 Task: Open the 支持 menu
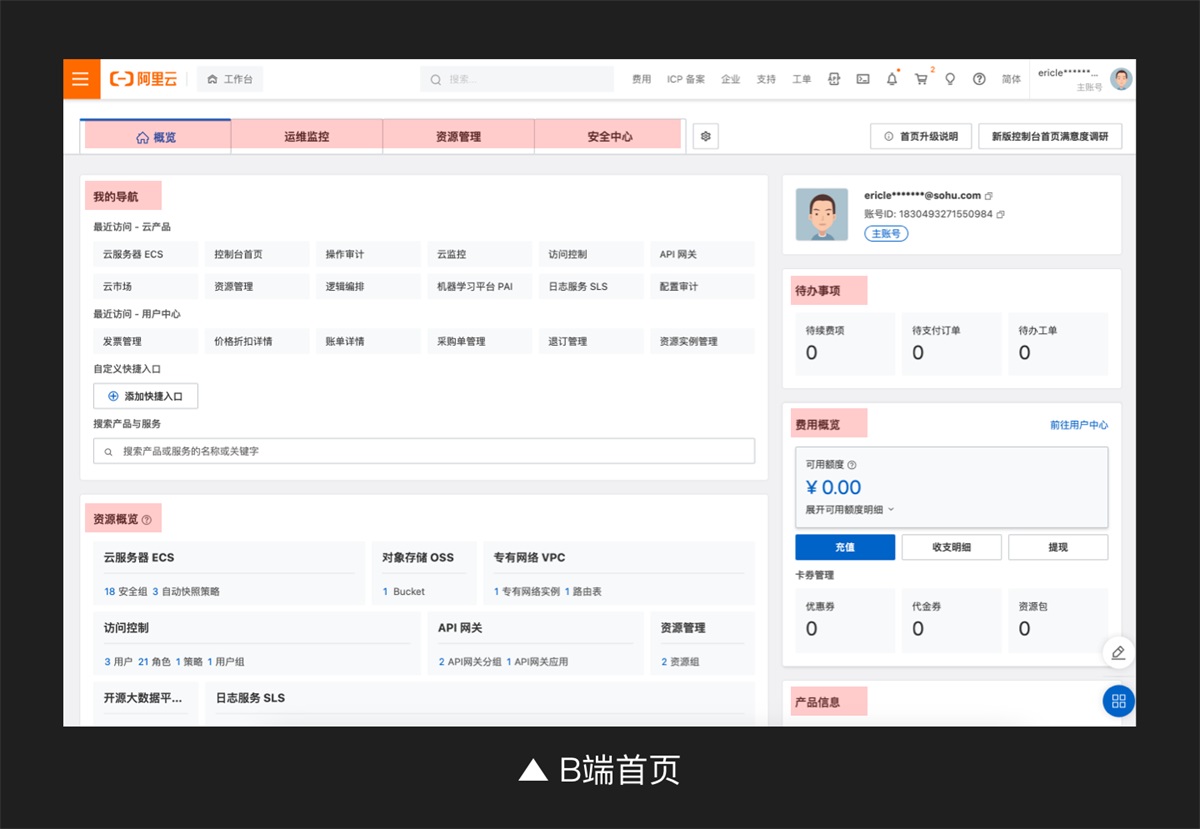pyautogui.click(x=766, y=79)
